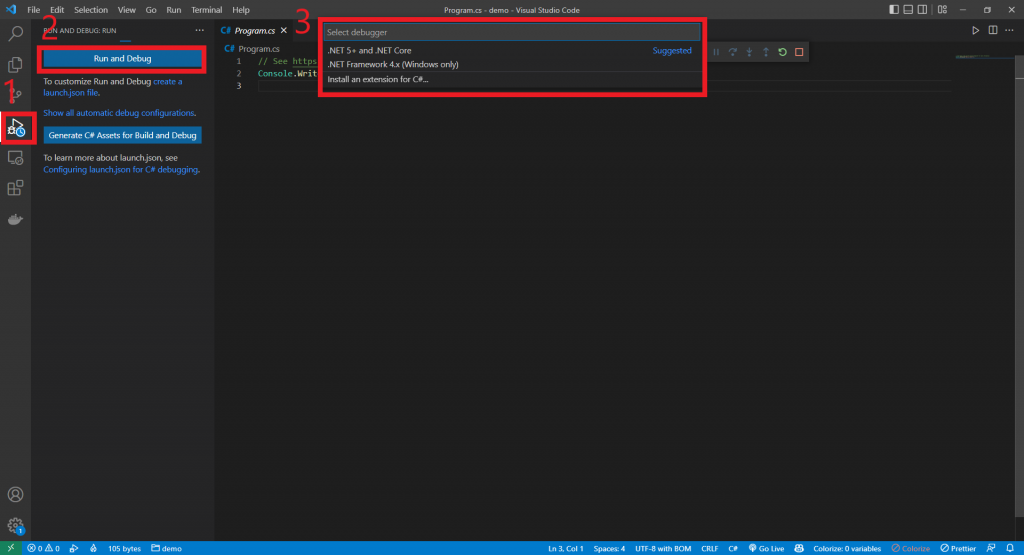Viewport: 1024px width, 555px height.
Task: Open the Terminal menu
Action: 206,10
